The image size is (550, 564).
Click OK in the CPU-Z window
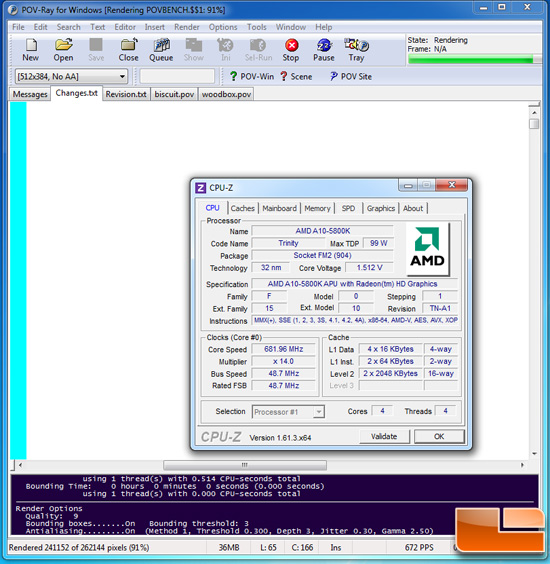439,436
